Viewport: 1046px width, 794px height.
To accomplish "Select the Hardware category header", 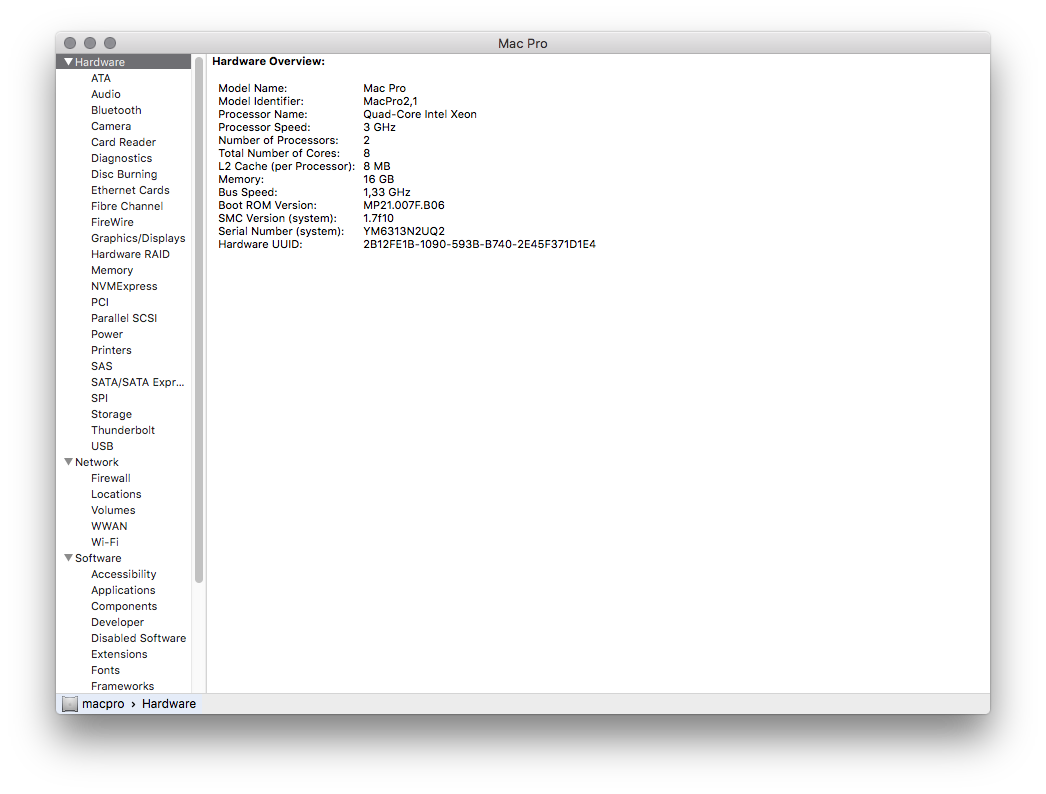I will (99, 62).
